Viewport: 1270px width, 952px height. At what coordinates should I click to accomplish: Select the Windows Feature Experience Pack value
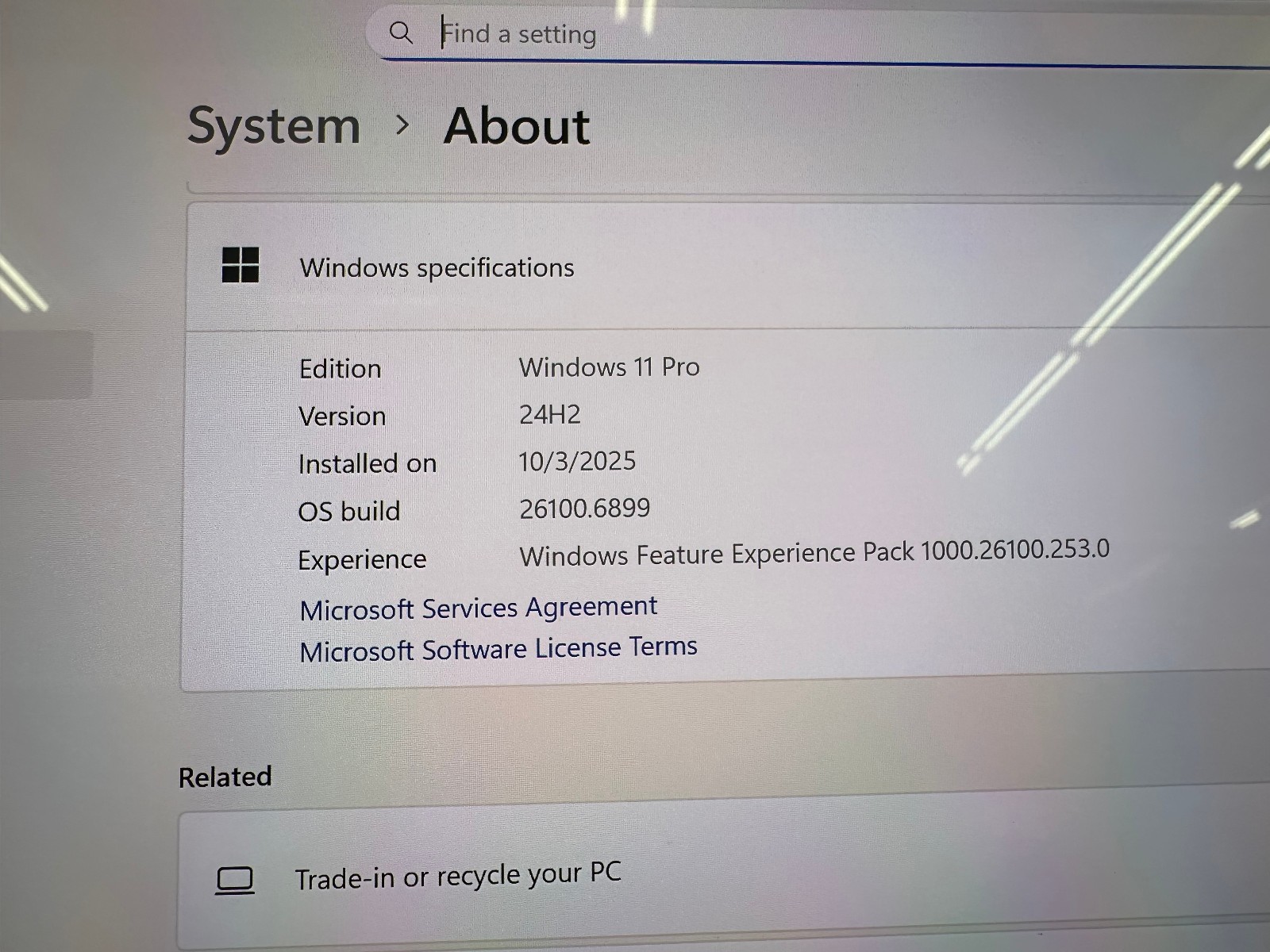(x=814, y=551)
